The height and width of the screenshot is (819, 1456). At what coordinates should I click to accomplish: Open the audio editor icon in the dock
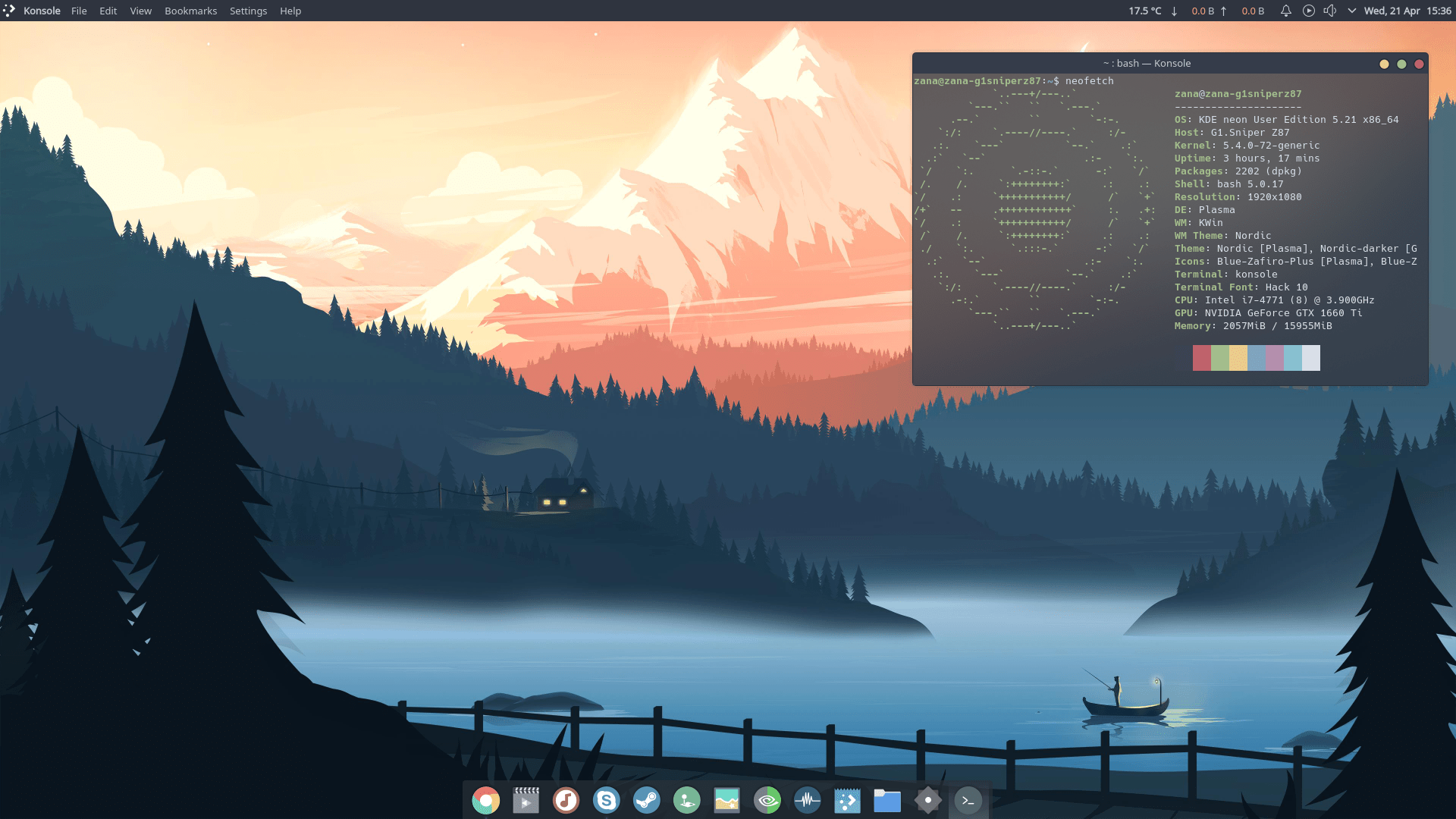[x=808, y=800]
